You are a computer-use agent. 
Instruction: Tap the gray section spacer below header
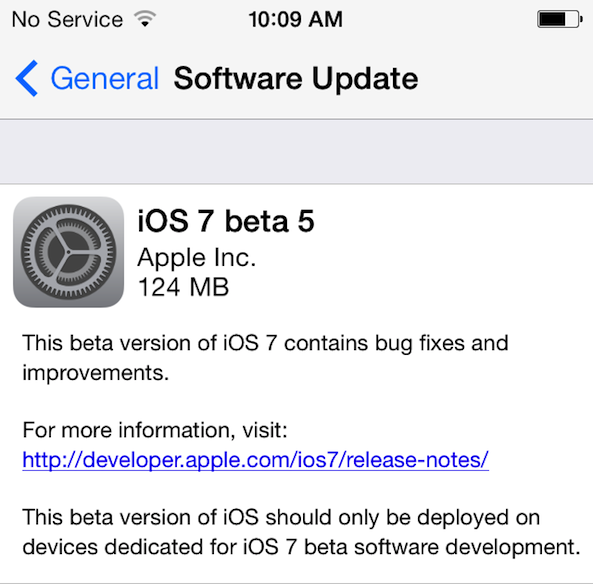296,152
